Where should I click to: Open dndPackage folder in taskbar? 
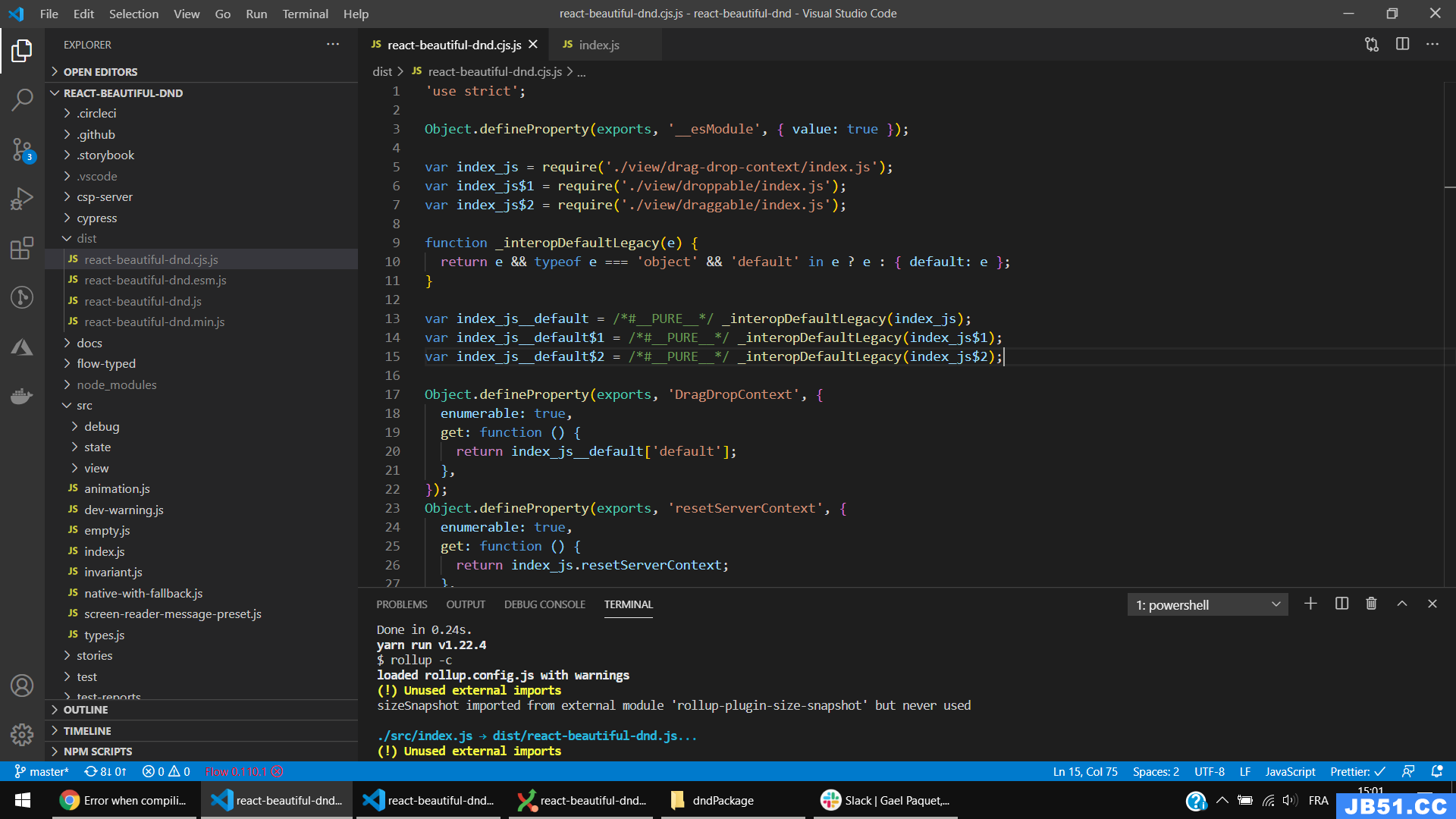click(x=733, y=800)
